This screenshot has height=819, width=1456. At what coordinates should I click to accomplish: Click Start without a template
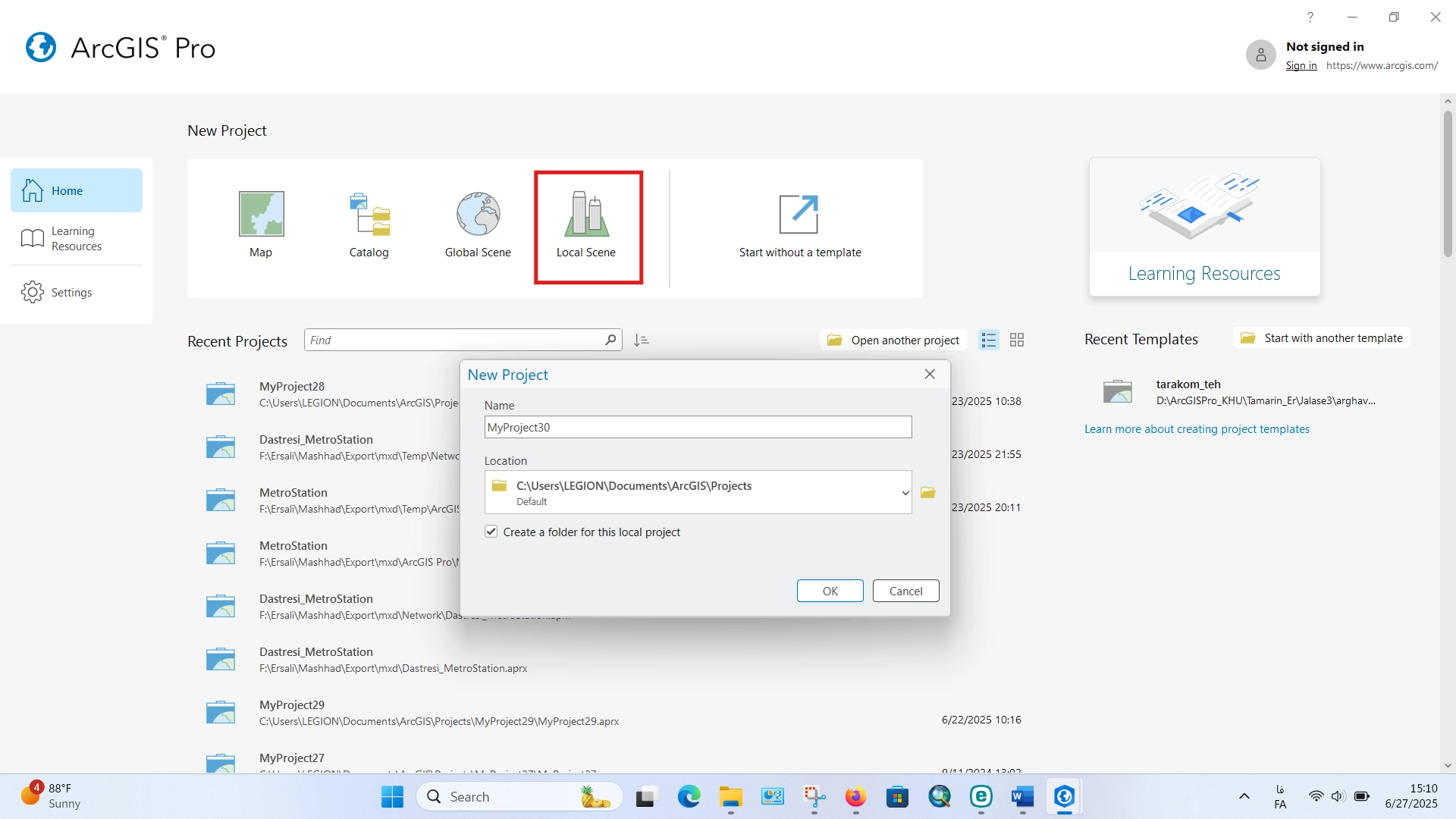point(800,225)
